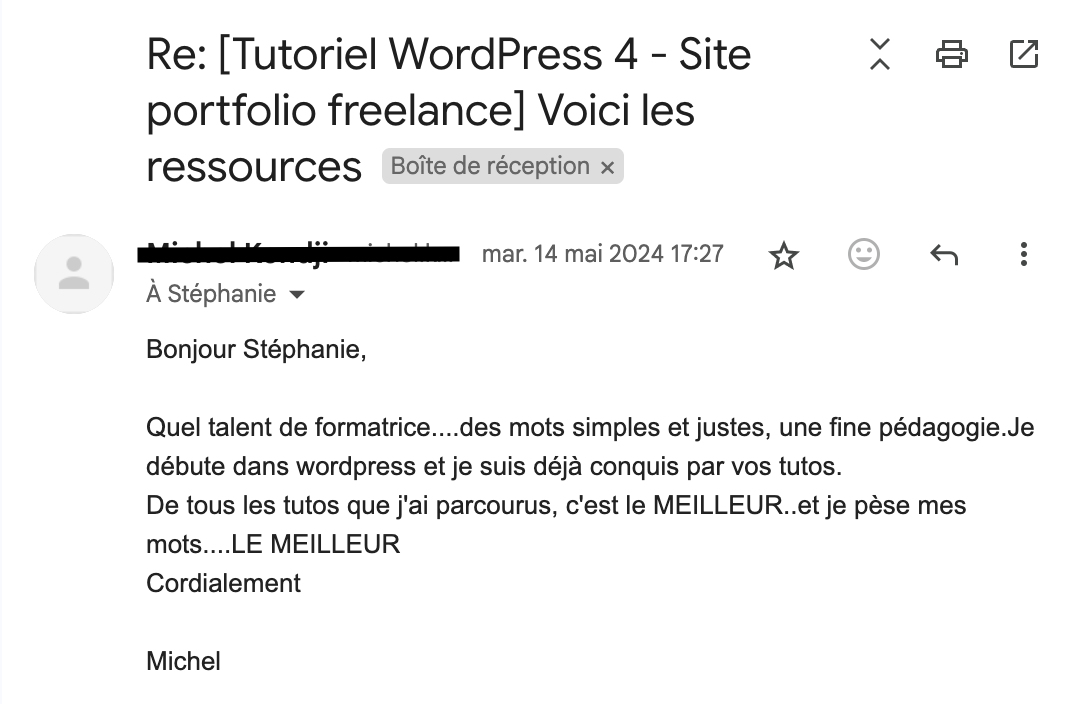1082x704 pixels.
Task: Click the greeting line Bonjour Stéphanie
Action: 256,351
